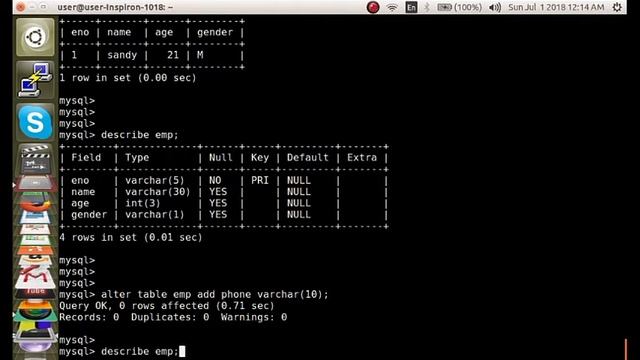Open the system gear session menu
The height and width of the screenshot is (360, 640).
click(617, 7)
